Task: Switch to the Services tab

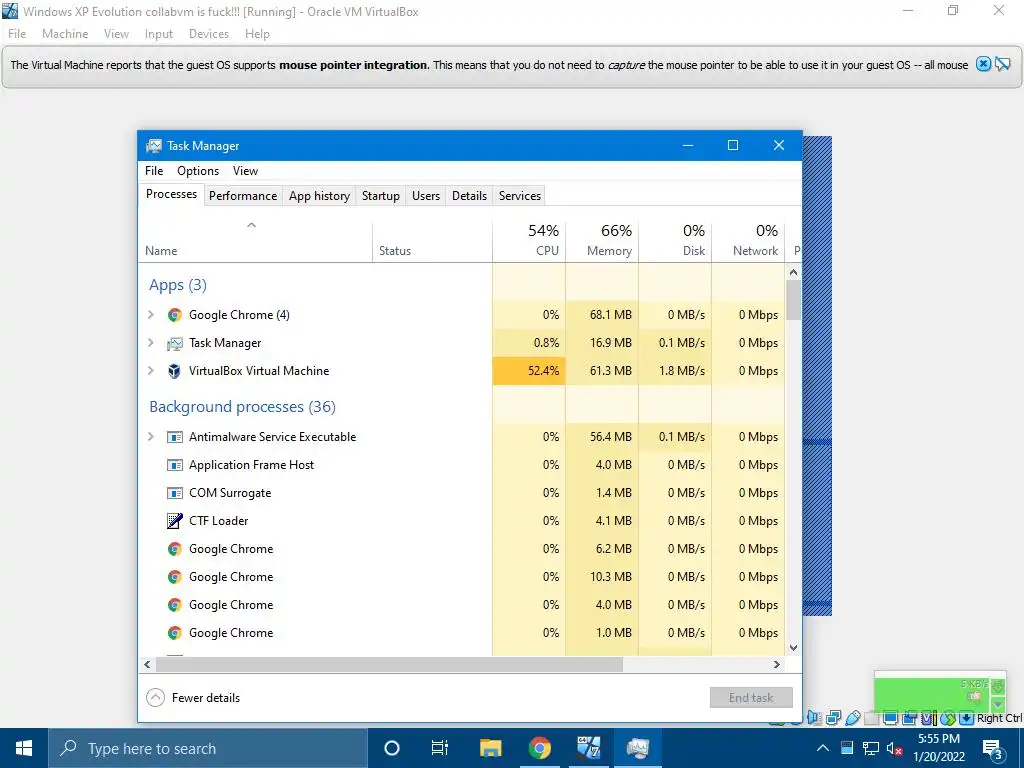Action: tap(520, 196)
